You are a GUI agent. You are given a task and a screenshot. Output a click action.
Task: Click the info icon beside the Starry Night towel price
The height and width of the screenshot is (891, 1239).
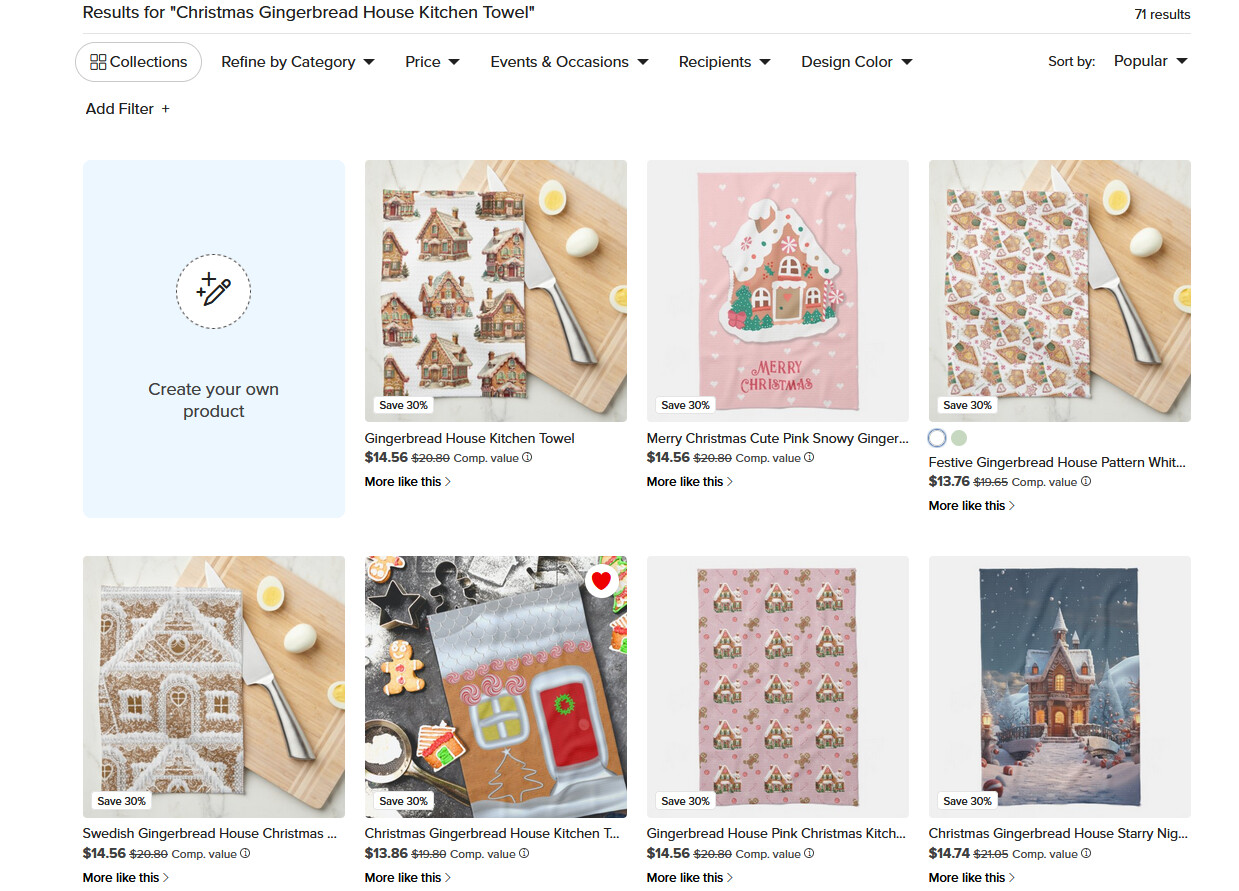coord(1086,854)
